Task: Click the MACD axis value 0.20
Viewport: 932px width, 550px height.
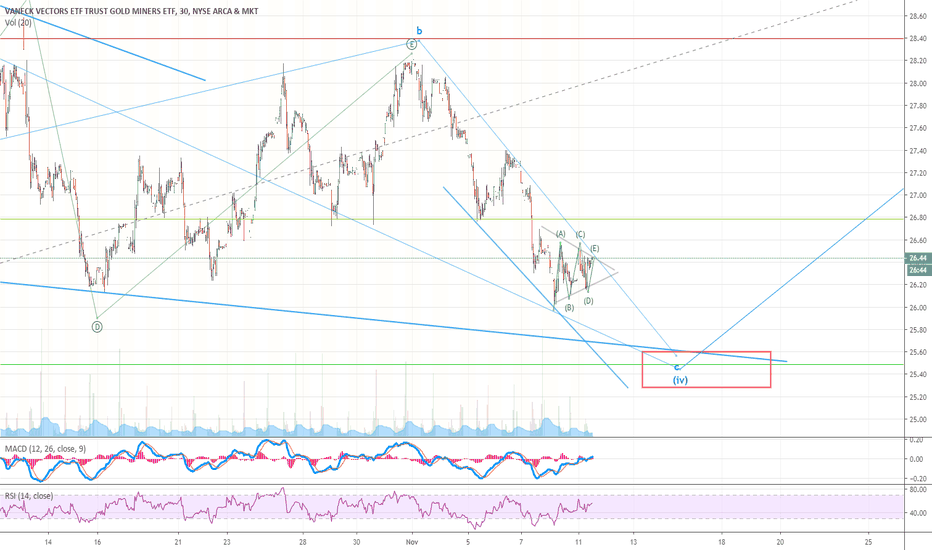Action: pyautogui.click(x=917, y=440)
